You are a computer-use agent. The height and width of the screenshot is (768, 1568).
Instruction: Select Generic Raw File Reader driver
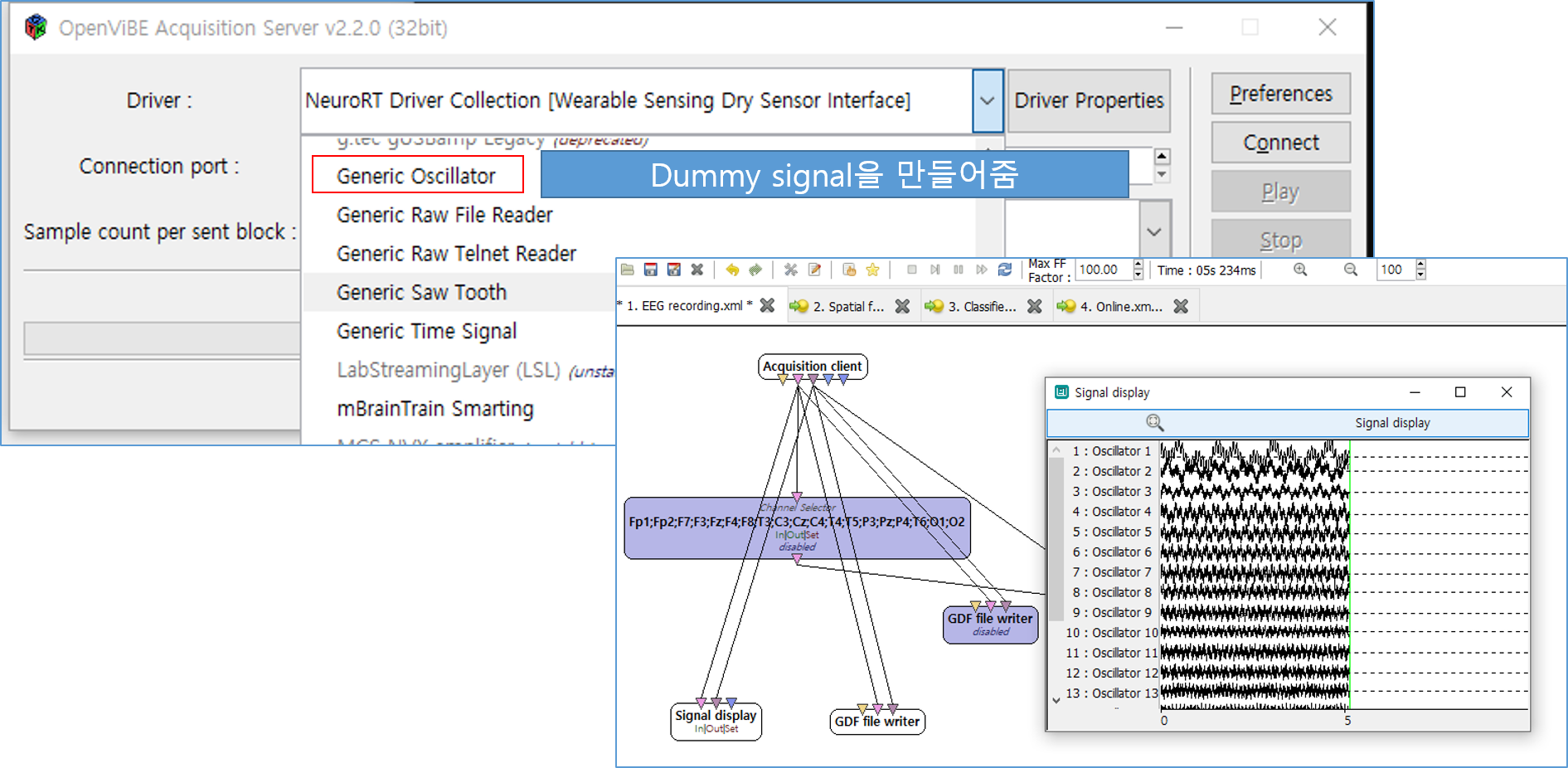click(x=444, y=215)
